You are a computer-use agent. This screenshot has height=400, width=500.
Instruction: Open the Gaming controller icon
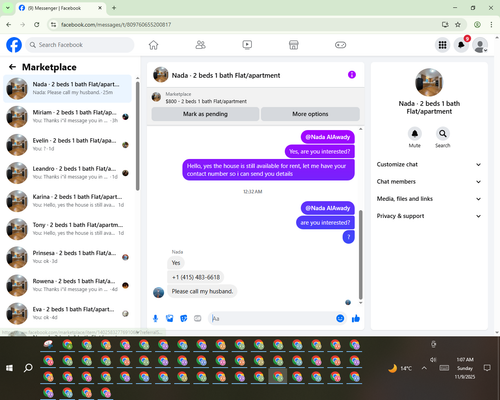(340, 45)
